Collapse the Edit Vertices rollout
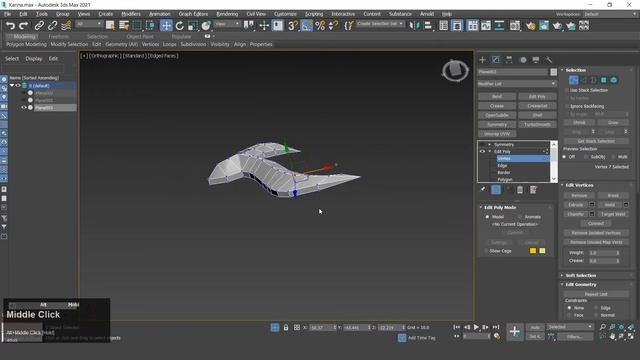 coord(562,185)
